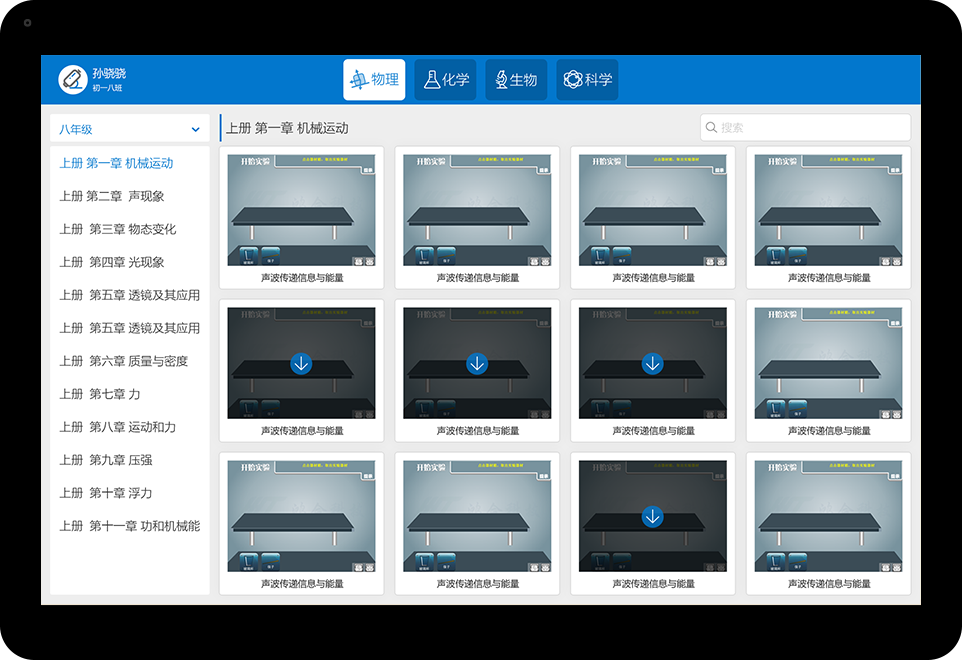Focus the 搜索 search input field
This screenshot has width=962, height=660.
point(810,128)
